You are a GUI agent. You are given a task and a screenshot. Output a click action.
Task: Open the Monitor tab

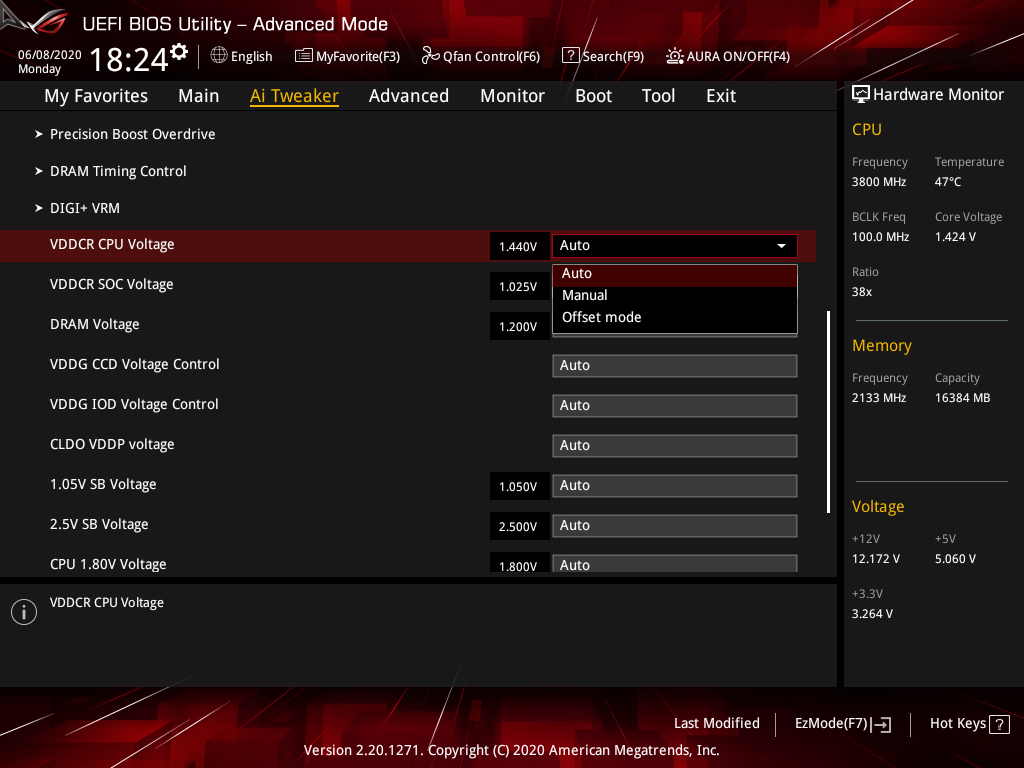512,96
